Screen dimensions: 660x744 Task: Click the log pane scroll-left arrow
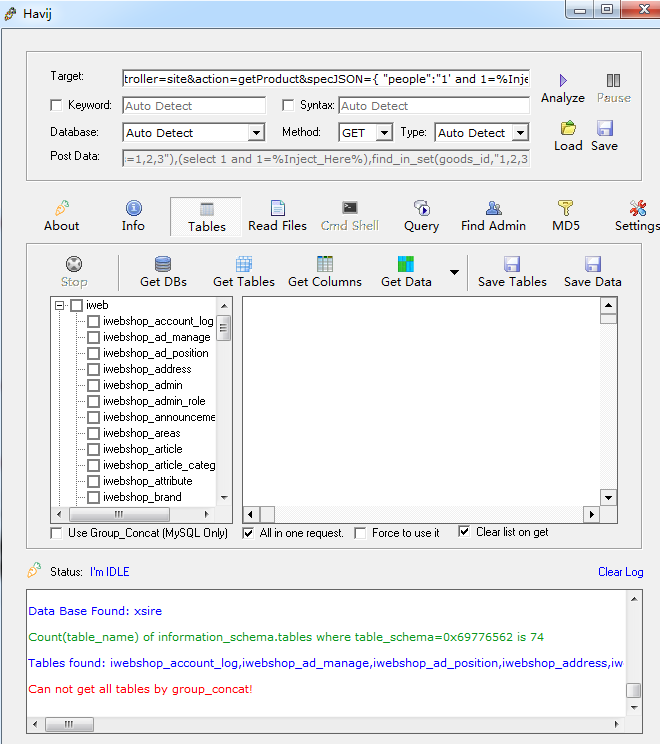pyautogui.click(x=35, y=724)
